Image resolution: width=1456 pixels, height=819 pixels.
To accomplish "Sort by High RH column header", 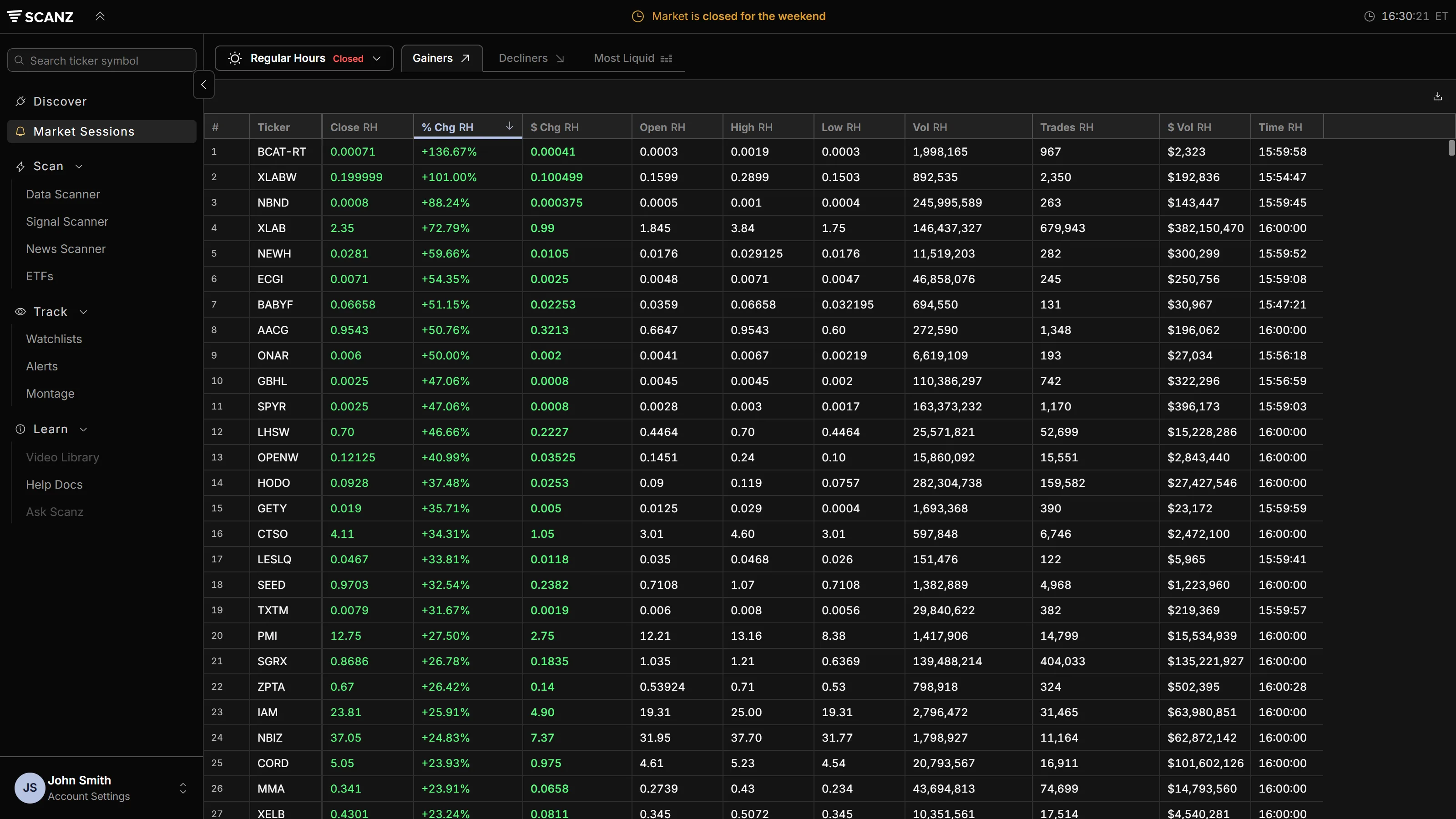I will point(768,127).
